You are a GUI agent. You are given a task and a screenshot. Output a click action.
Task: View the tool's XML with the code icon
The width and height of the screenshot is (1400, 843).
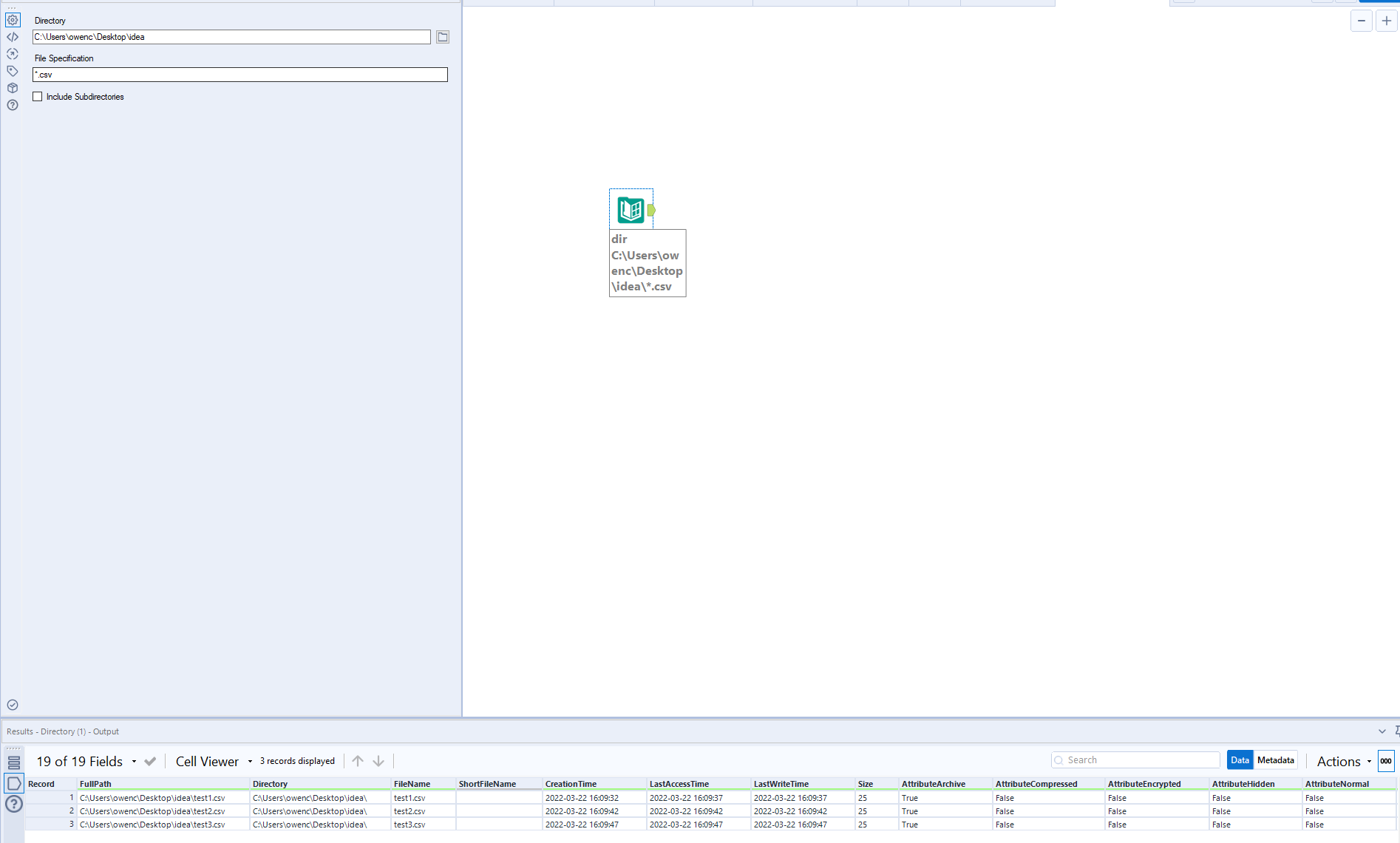(12, 36)
